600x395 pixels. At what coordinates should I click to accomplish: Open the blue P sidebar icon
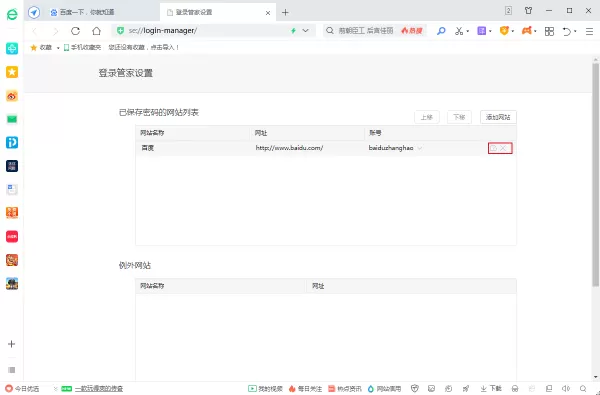point(12,142)
